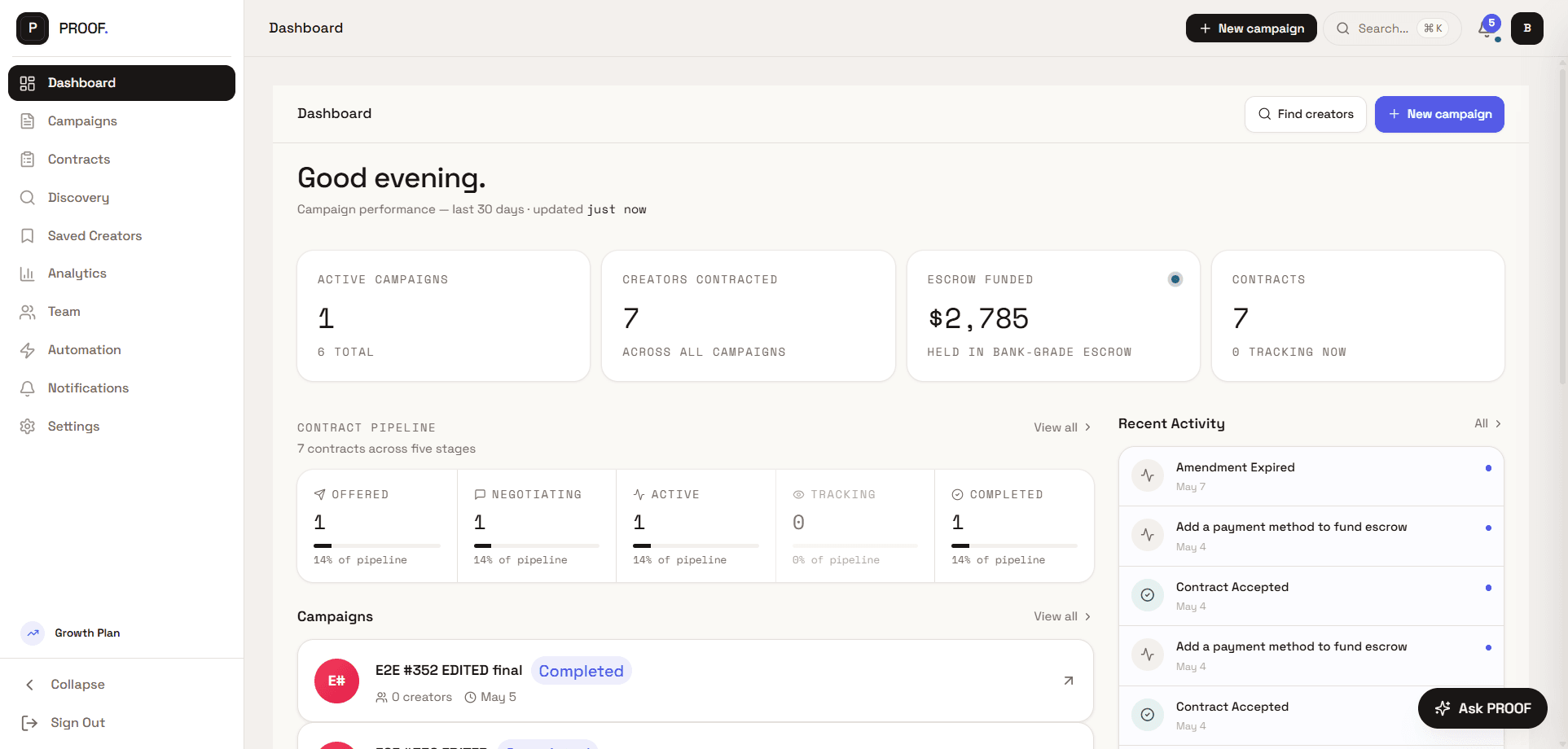
Task: Focus the Search field
Action: (1391, 28)
